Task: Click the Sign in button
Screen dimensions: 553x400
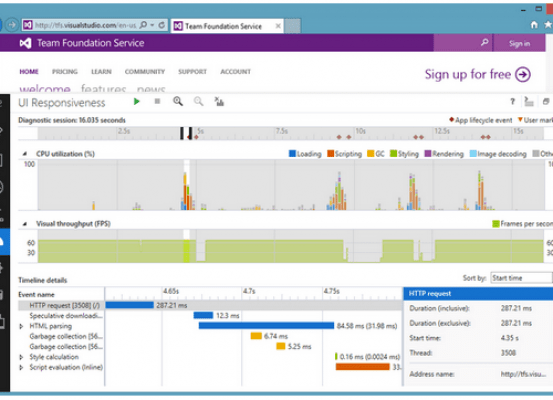Action: click(x=519, y=43)
